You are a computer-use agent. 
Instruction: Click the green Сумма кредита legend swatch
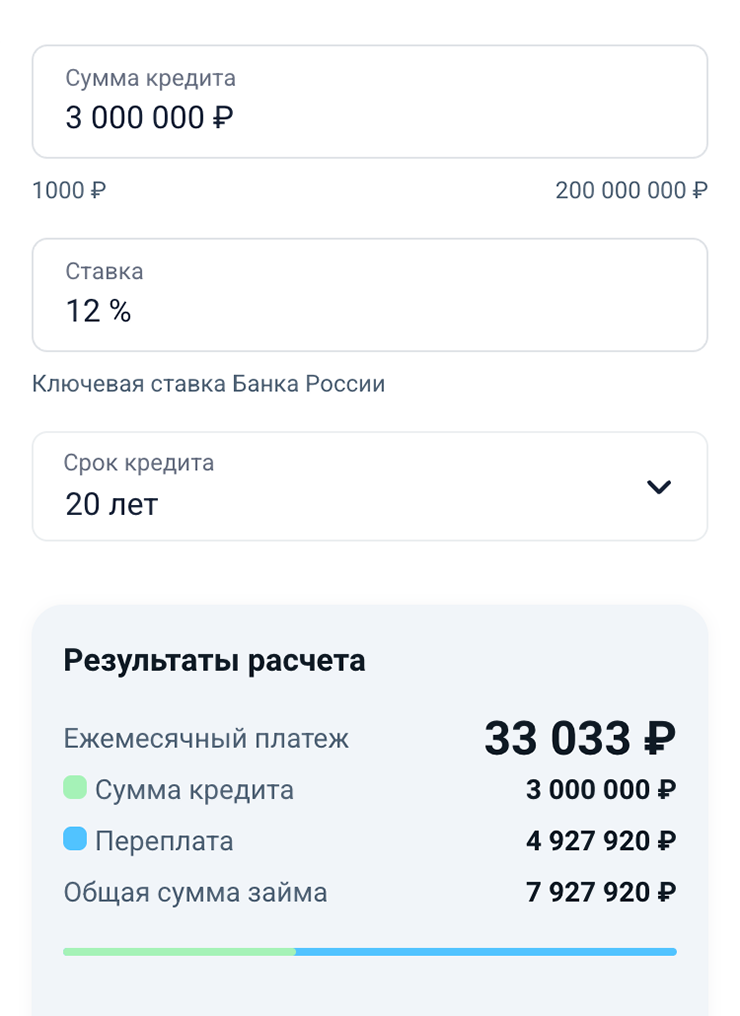pos(75,789)
